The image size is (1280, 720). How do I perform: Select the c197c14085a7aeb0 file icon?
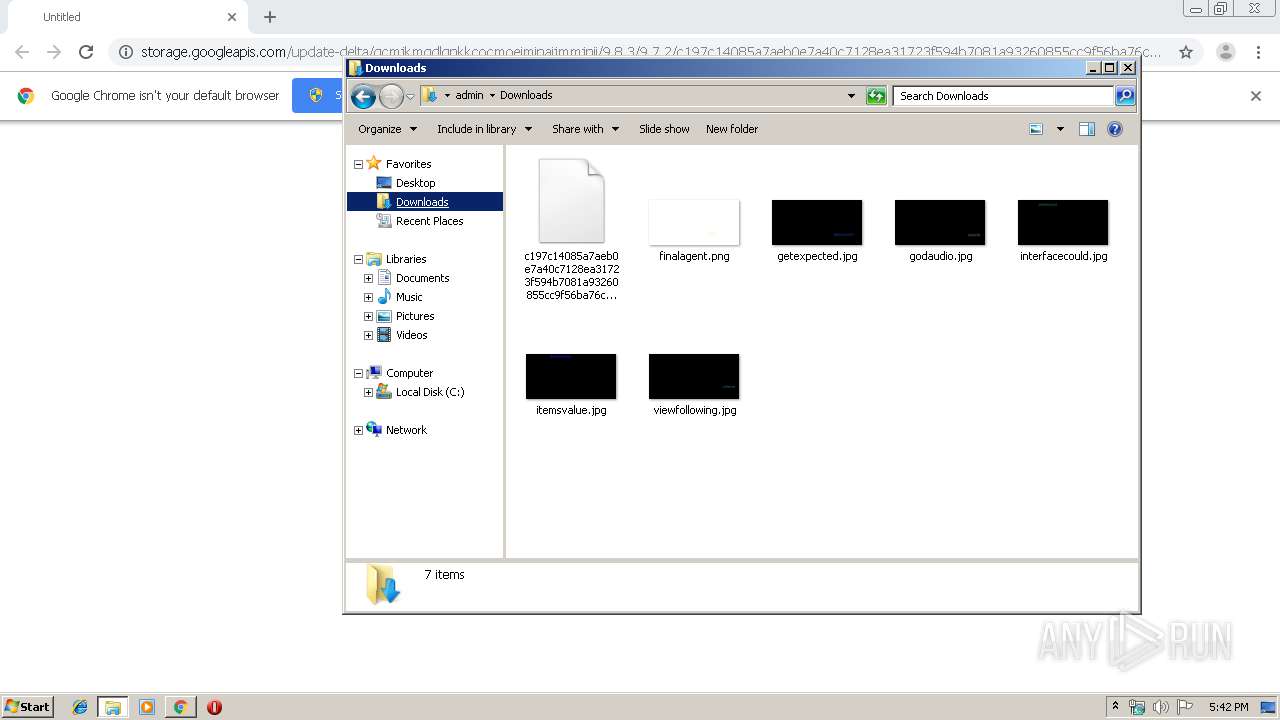[571, 201]
